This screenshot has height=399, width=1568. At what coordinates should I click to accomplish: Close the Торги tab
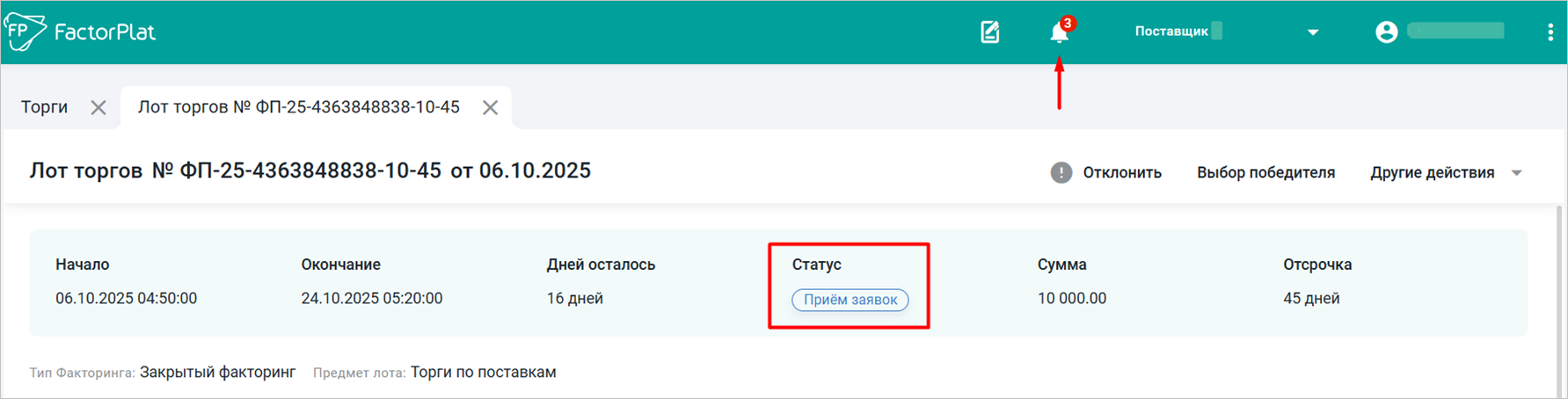pos(98,107)
